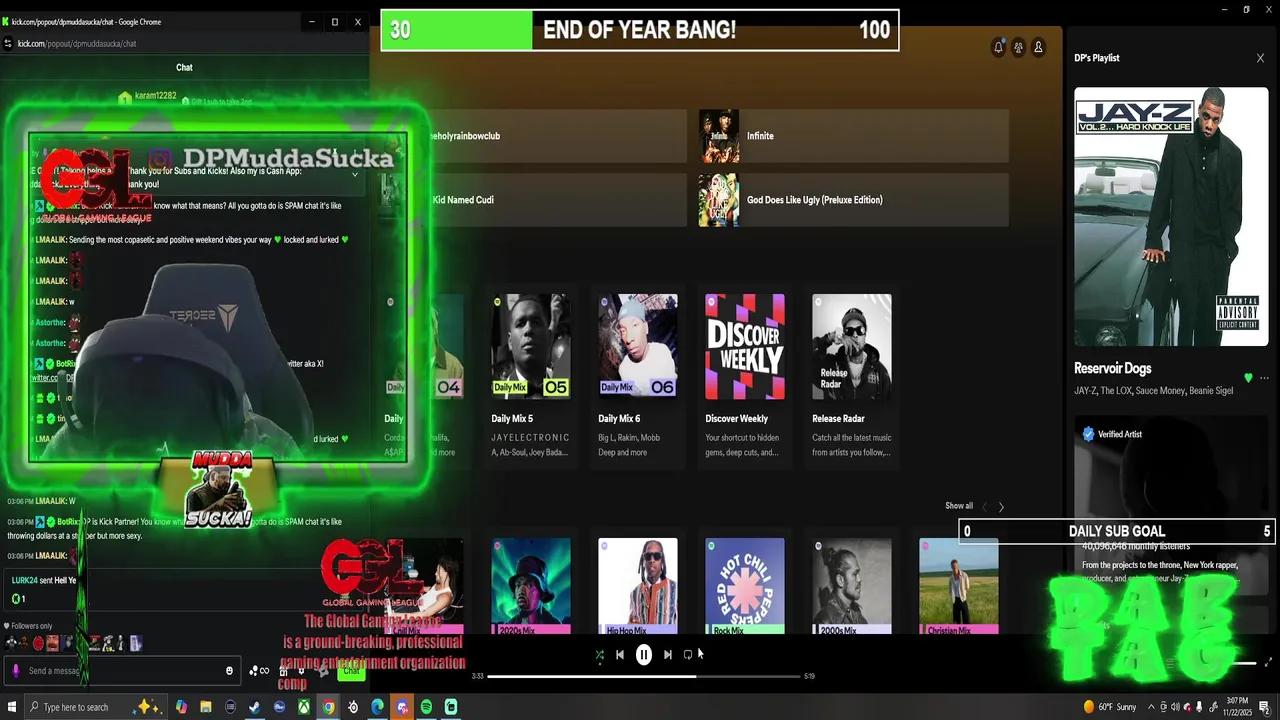Open the JAY-Z Vol. 2 album cover
Screen dimensions: 1280x720
(1171, 217)
